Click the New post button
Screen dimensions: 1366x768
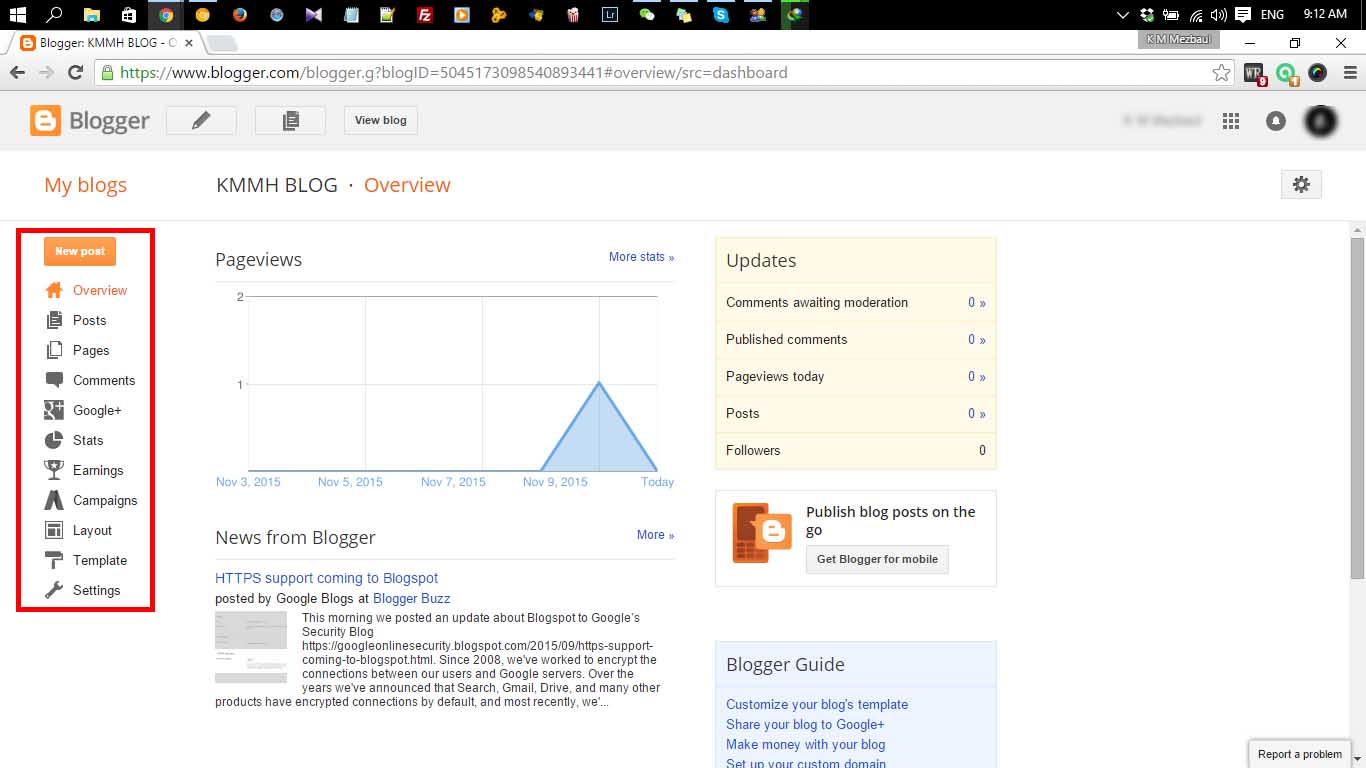pos(80,251)
